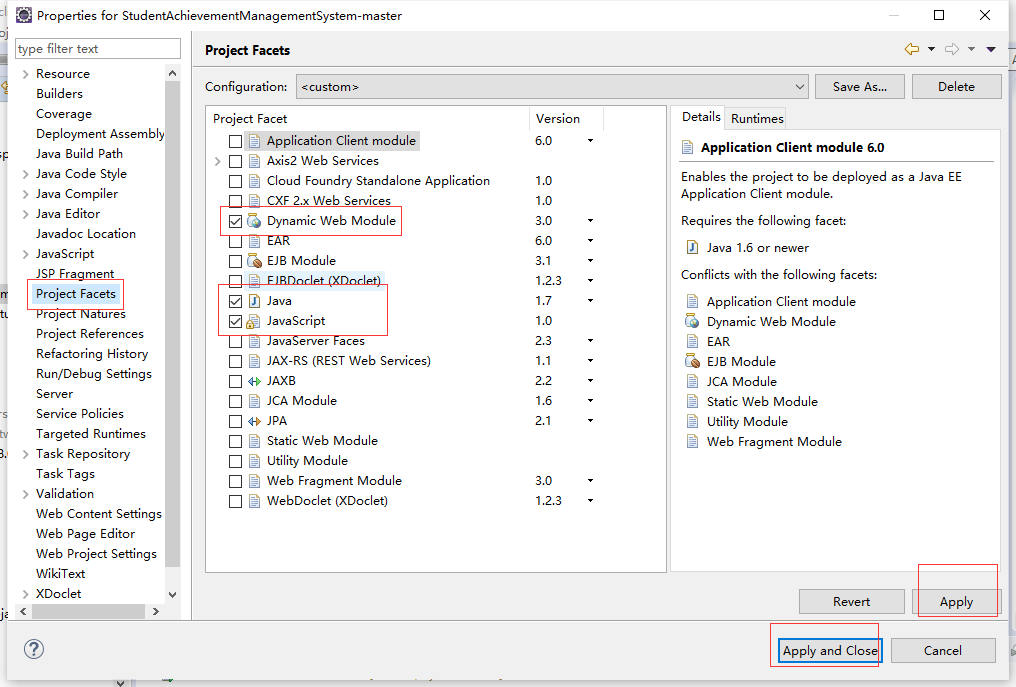Click the Apply and Close button

(830, 651)
